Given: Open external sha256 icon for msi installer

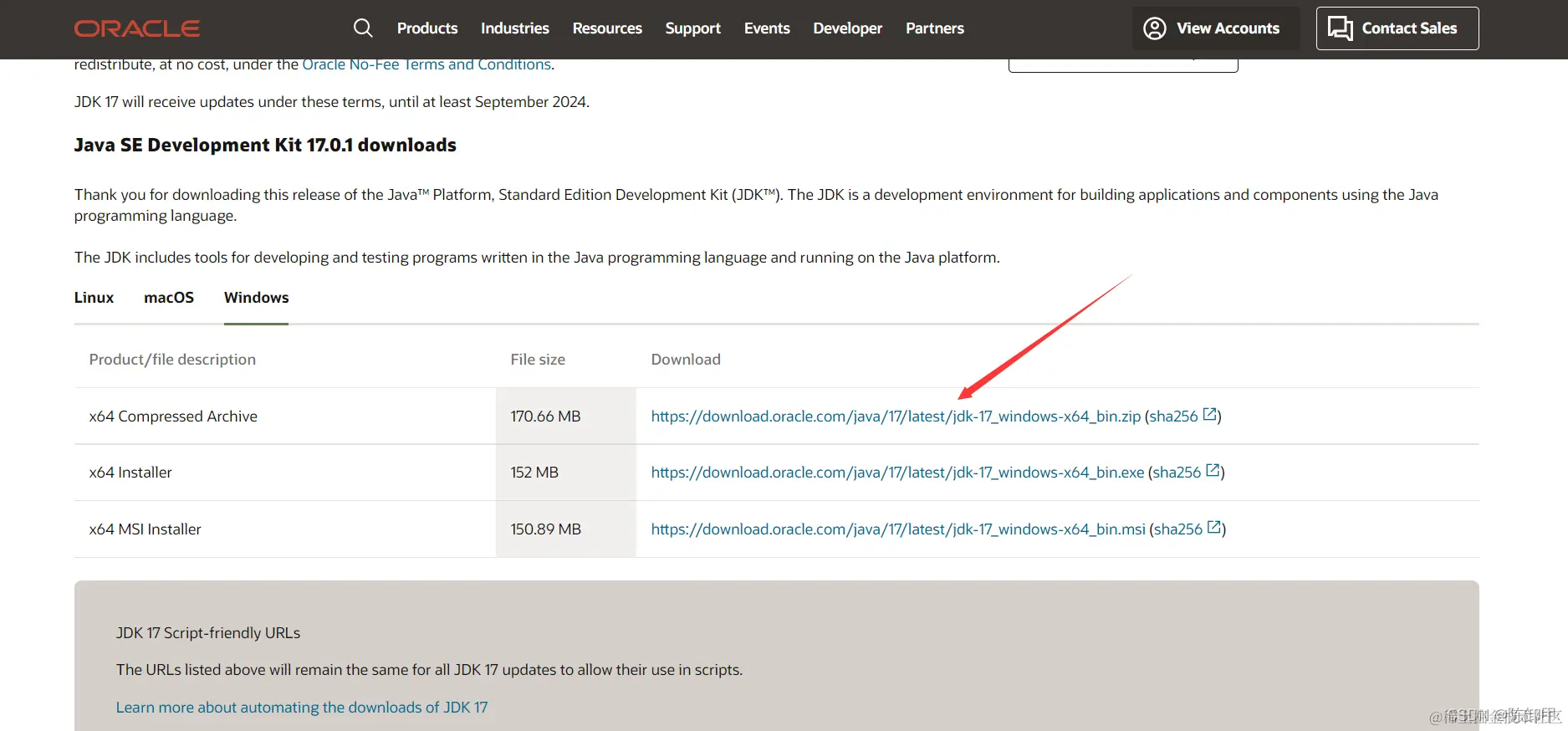Looking at the screenshot, I should click(1214, 528).
